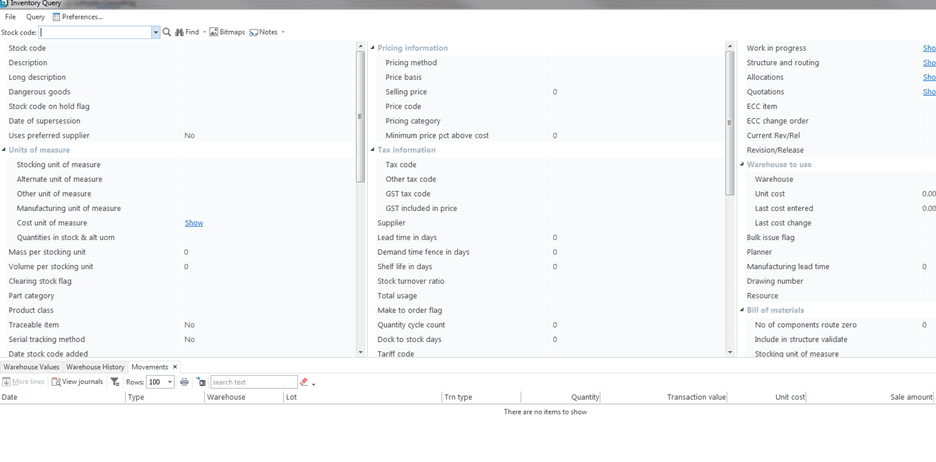Image resolution: width=936 pixels, height=462 pixels.
Task: Switch to the Warehouse Values tab
Action: 31,367
